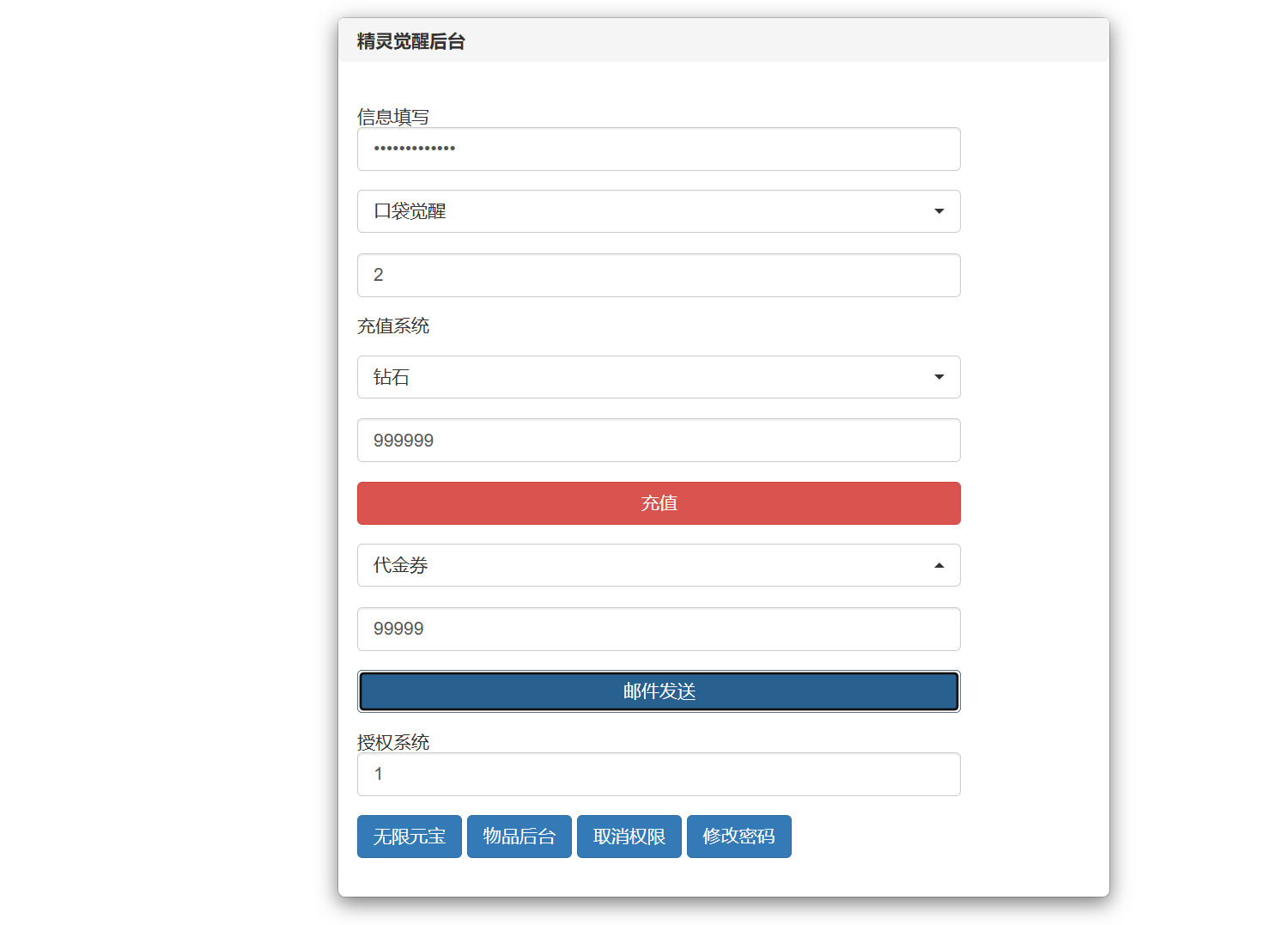The image size is (1288, 925).
Task: Click the 99999 voucher amount field
Action: pyautogui.click(x=659, y=629)
